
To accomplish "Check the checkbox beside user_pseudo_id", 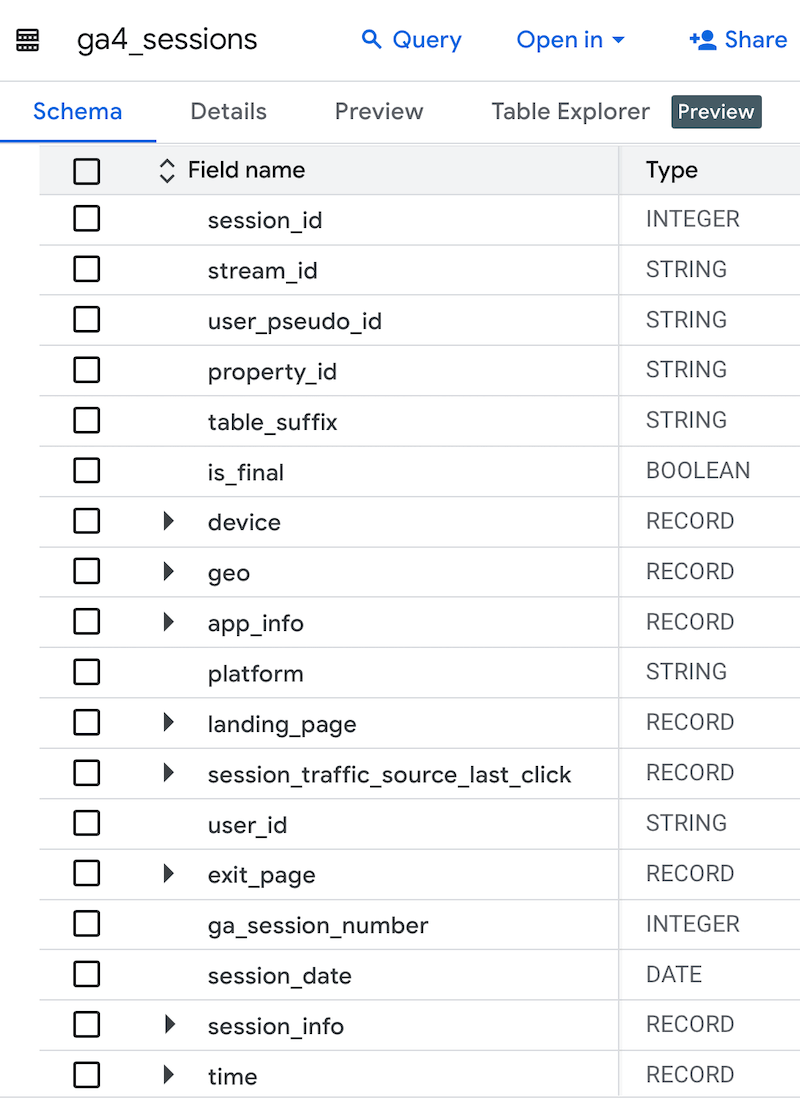I will tap(86, 319).
